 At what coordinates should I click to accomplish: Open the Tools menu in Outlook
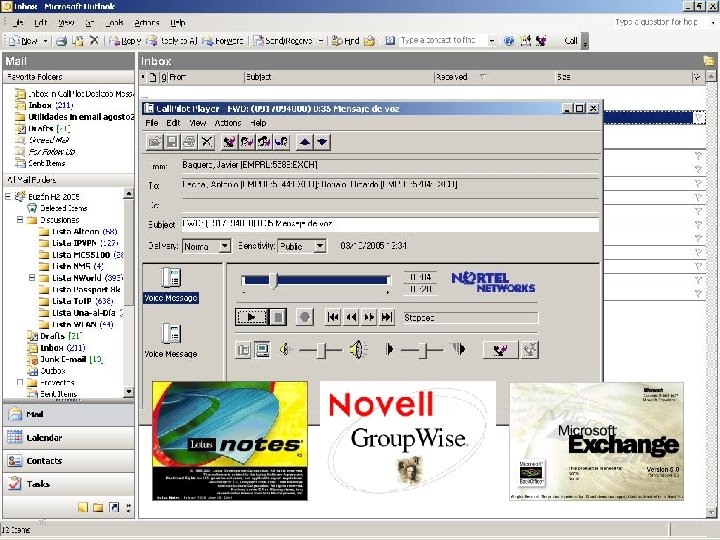(x=114, y=22)
